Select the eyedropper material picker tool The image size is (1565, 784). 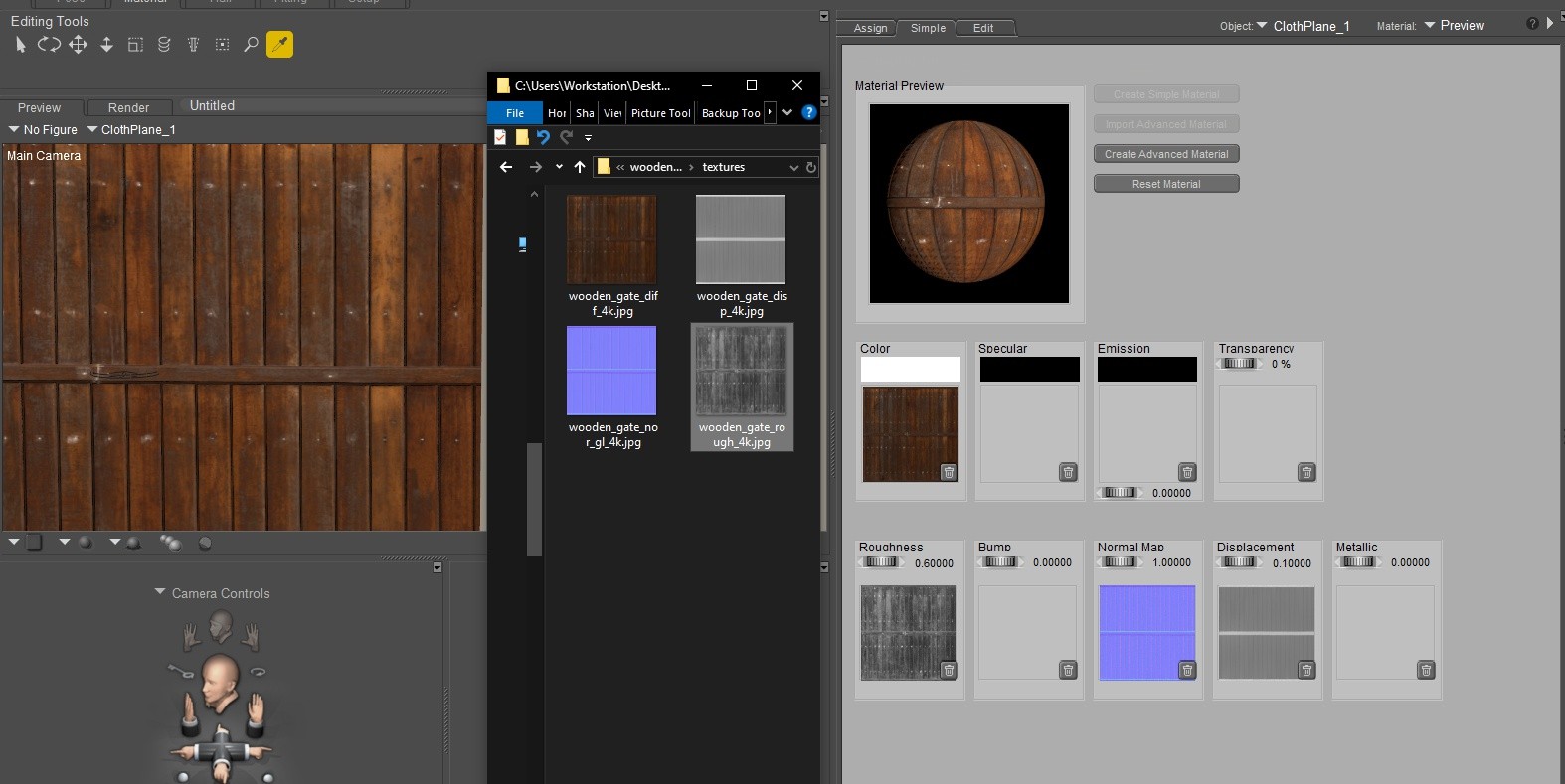click(279, 45)
